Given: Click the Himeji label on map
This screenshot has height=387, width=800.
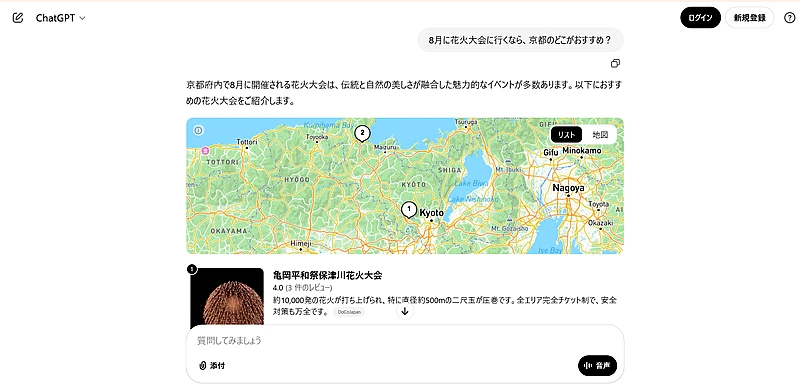Looking at the screenshot, I should tap(301, 244).
